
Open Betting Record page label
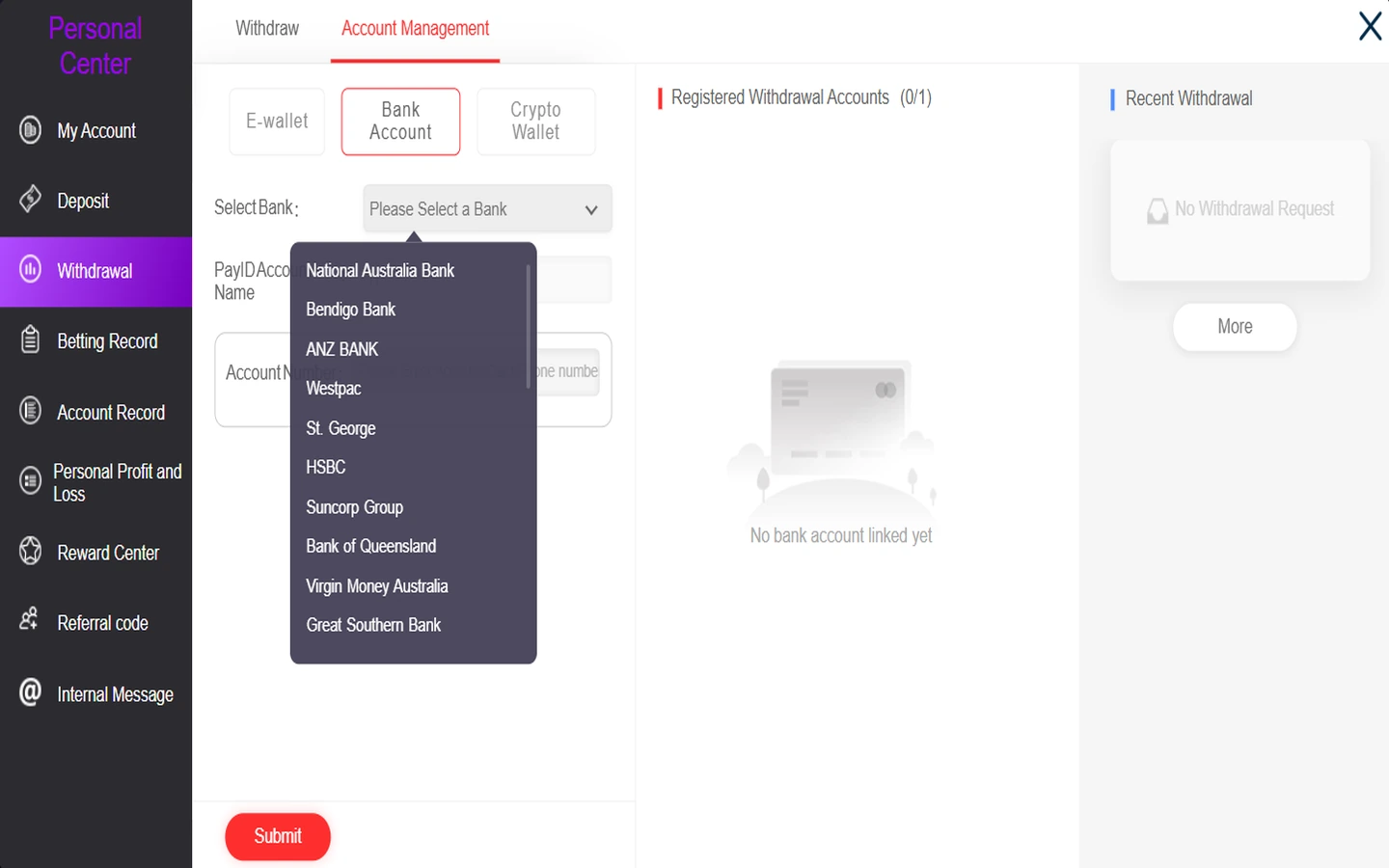coord(107,341)
